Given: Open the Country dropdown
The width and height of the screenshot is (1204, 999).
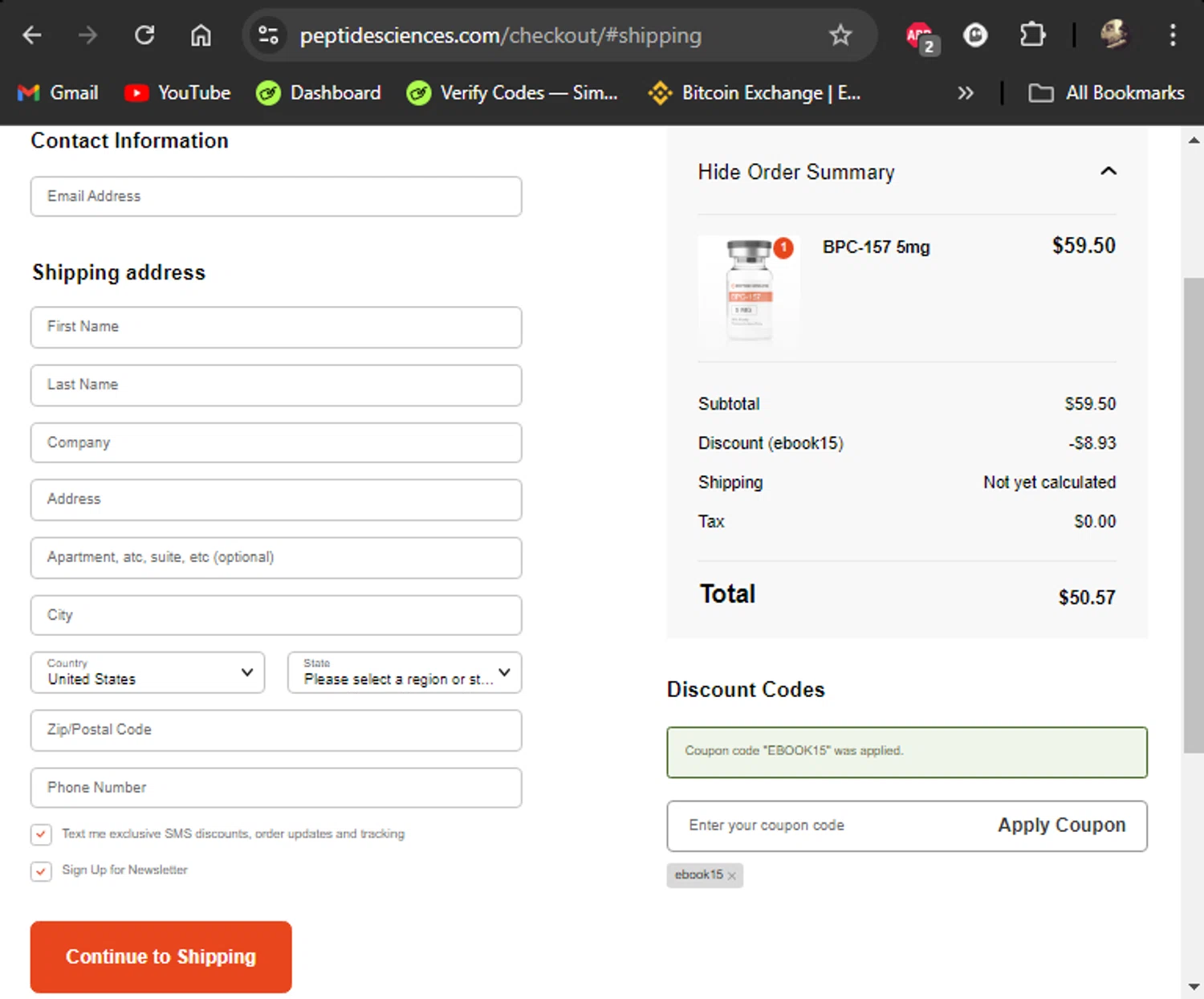Looking at the screenshot, I should pos(148,673).
